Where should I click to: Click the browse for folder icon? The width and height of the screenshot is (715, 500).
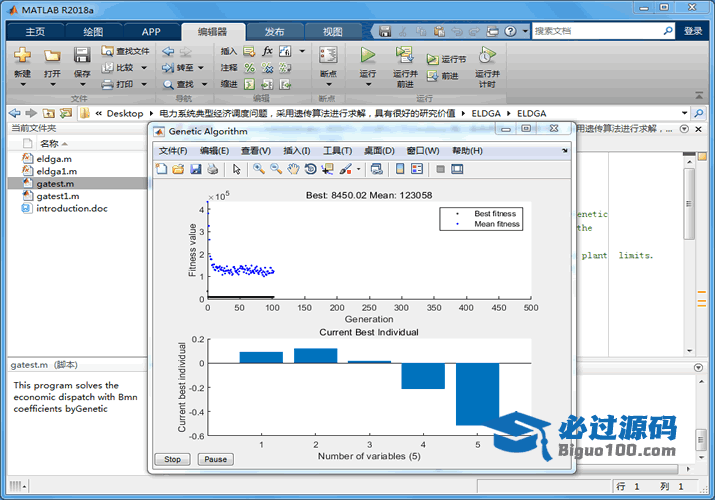[66, 113]
